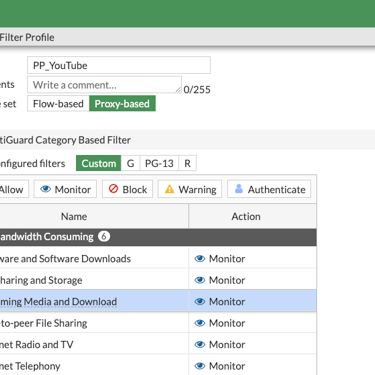Image resolution: width=375 pixels, height=375 pixels.
Task: Click the Bandwidth Consuming count badge 6
Action: tap(104, 236)
